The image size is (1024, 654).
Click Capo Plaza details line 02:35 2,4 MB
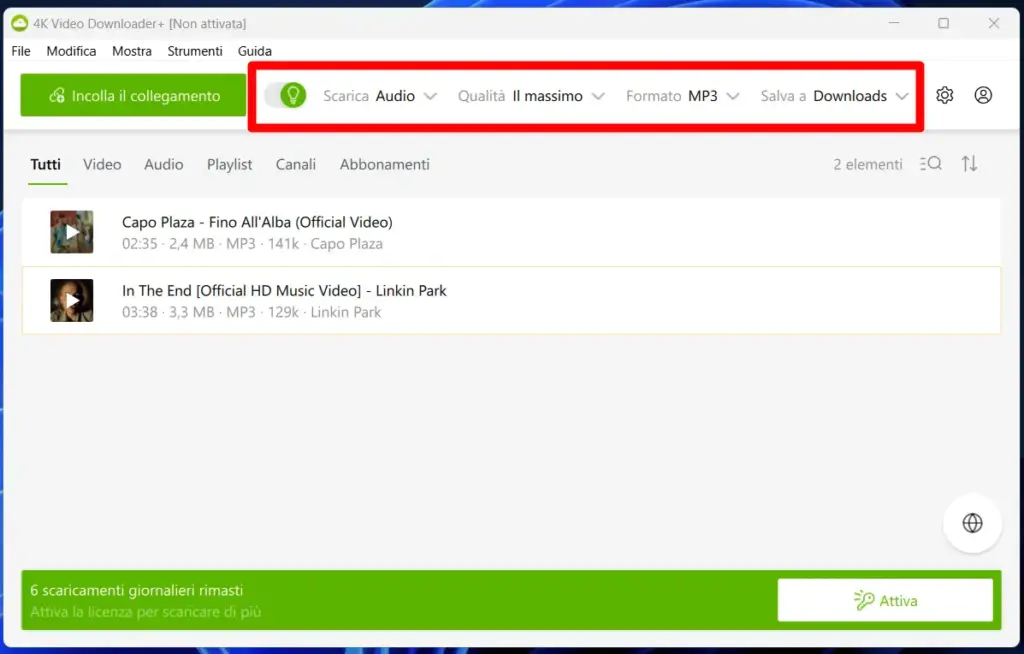point(252,244)
